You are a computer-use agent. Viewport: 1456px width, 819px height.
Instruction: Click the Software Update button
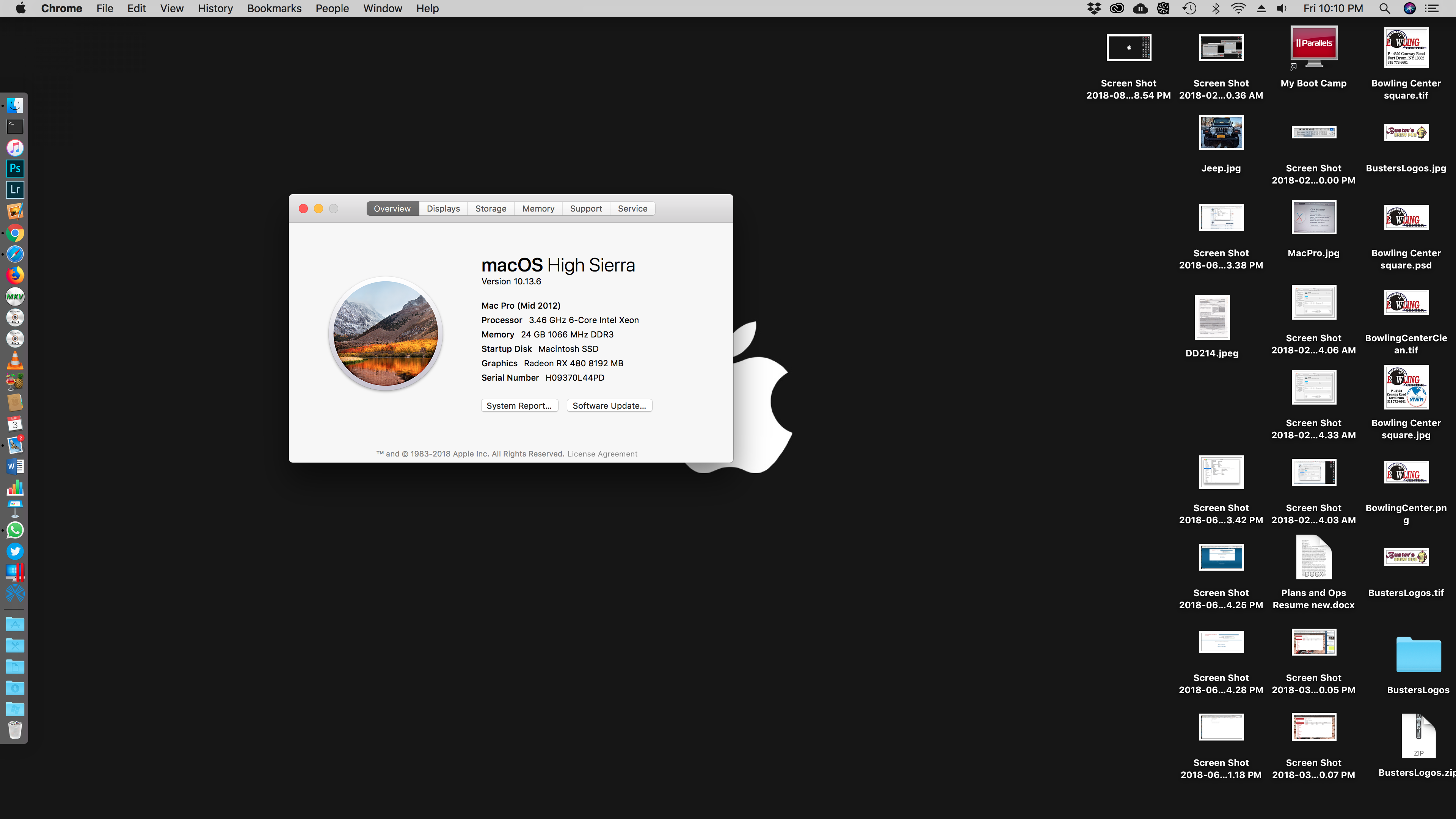coord(609,406)
